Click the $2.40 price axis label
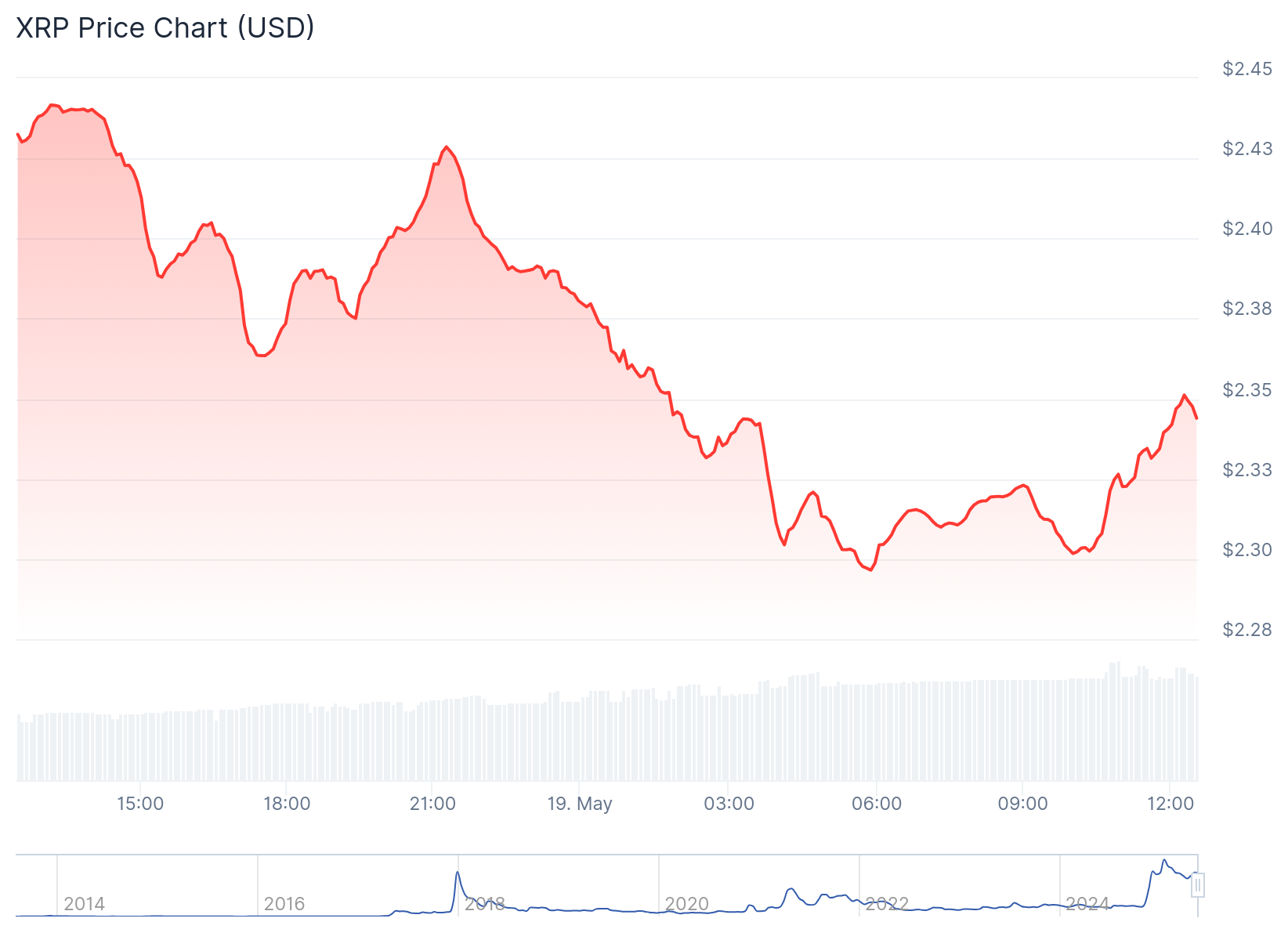This screenshot has height=940, width=1288. click(1247, 229)
